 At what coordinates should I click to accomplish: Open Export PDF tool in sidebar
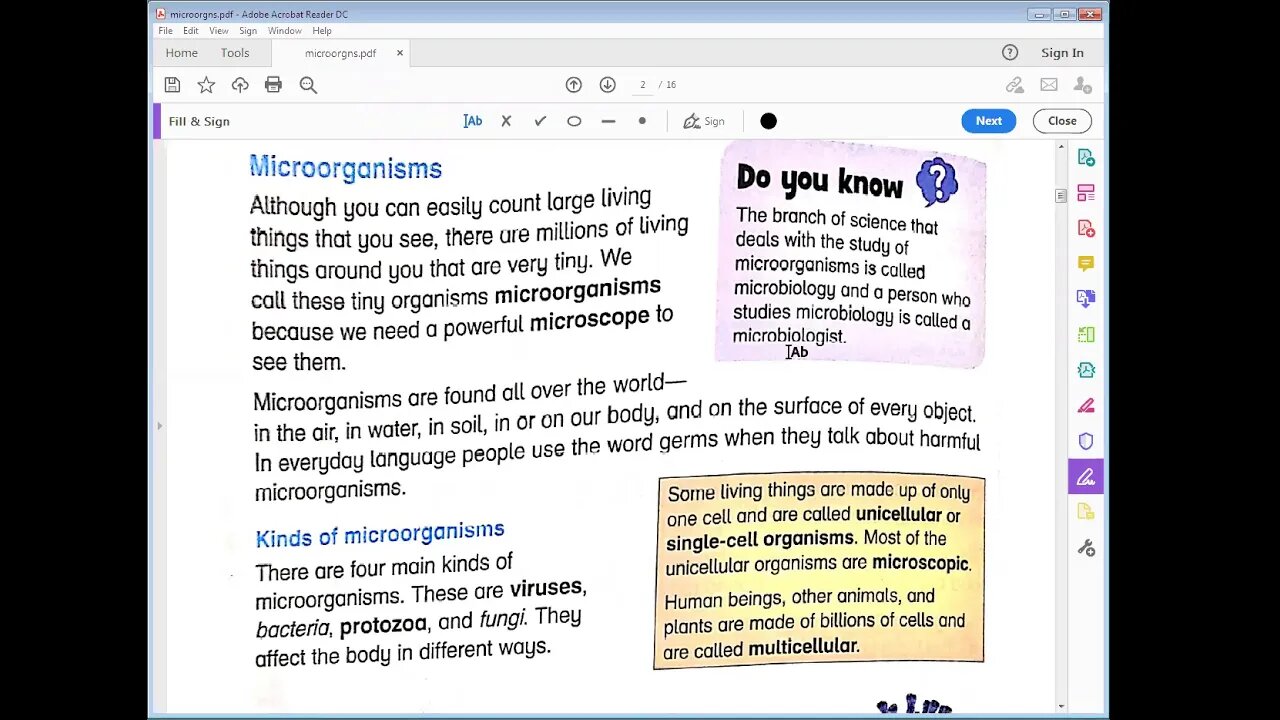click(x=1086, y=299)
